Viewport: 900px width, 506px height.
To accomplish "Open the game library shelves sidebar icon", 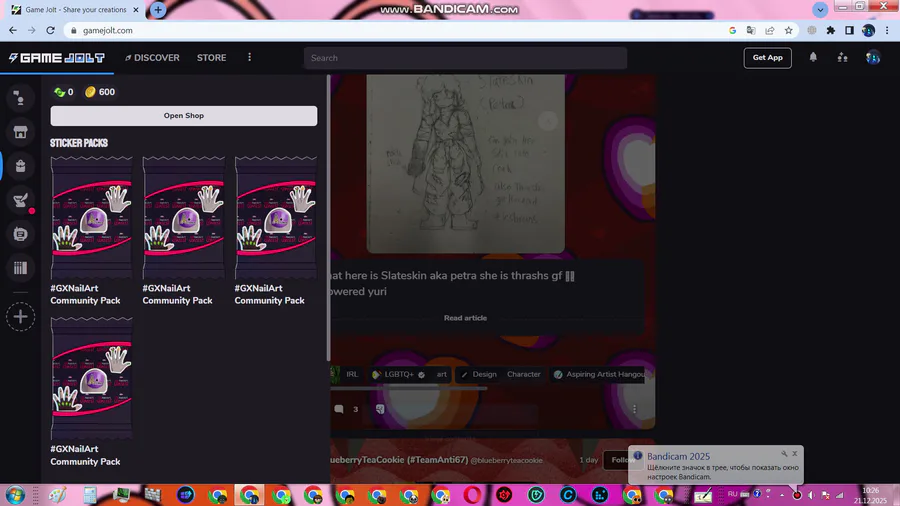I will (20, 268).
